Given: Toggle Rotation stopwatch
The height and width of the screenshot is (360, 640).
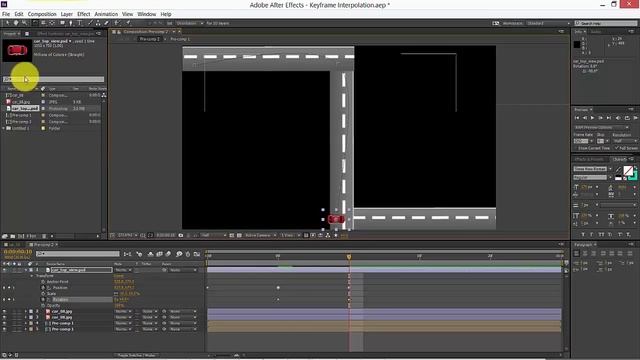Looking at the screenshot, I should coord(43,300).
